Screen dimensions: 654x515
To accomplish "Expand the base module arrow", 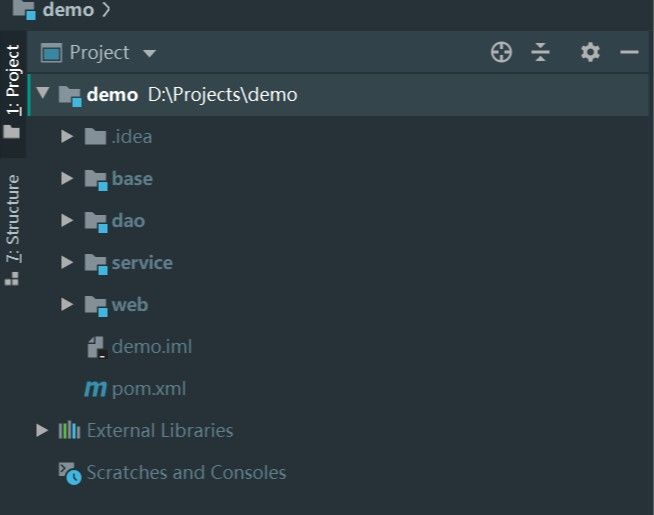I will 67,178.
